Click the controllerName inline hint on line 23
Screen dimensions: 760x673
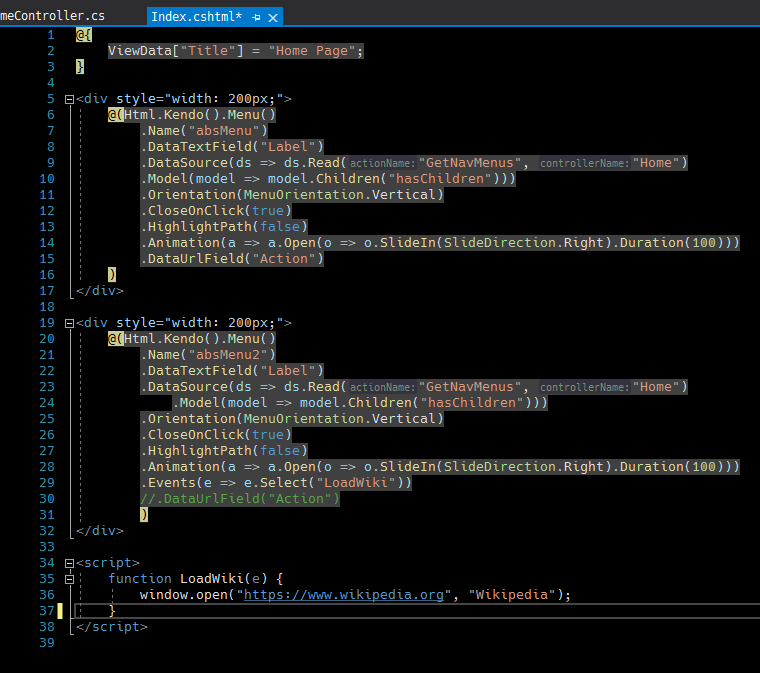(584, 387)
